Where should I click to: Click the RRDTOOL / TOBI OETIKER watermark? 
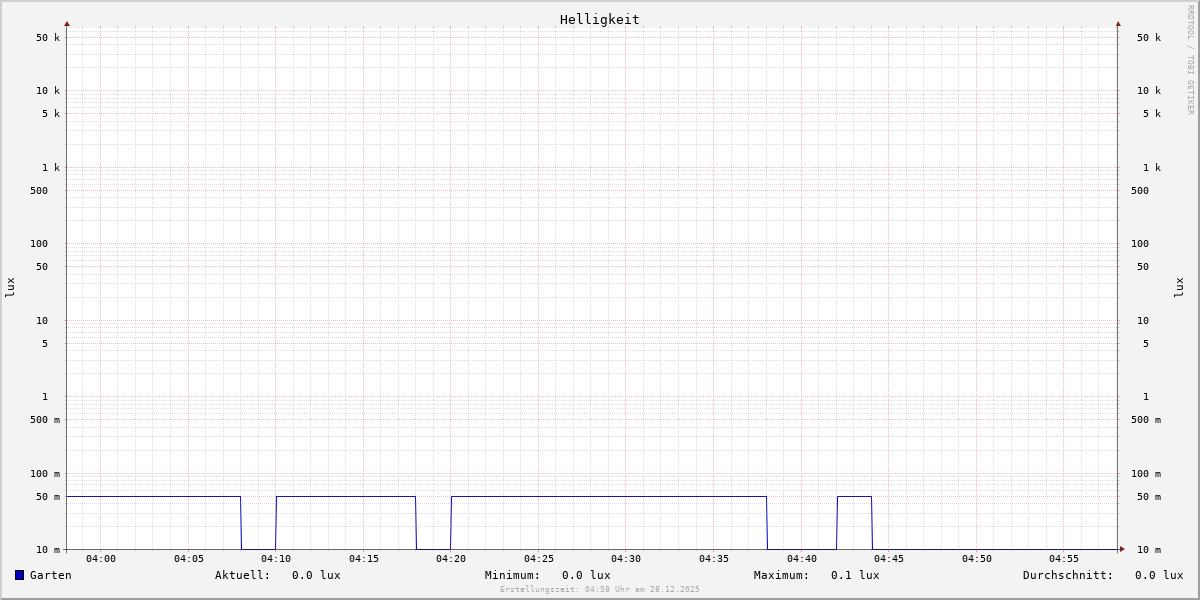pos(1190,60)
